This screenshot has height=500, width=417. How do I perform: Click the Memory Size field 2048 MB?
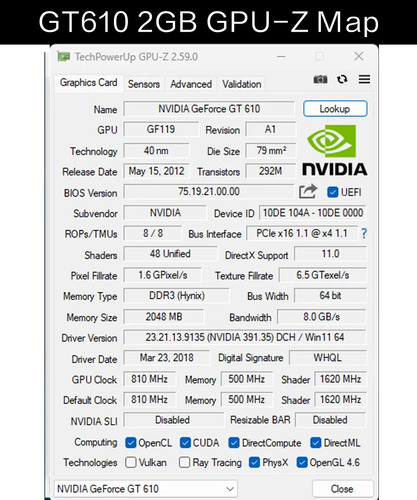[164, 317]
